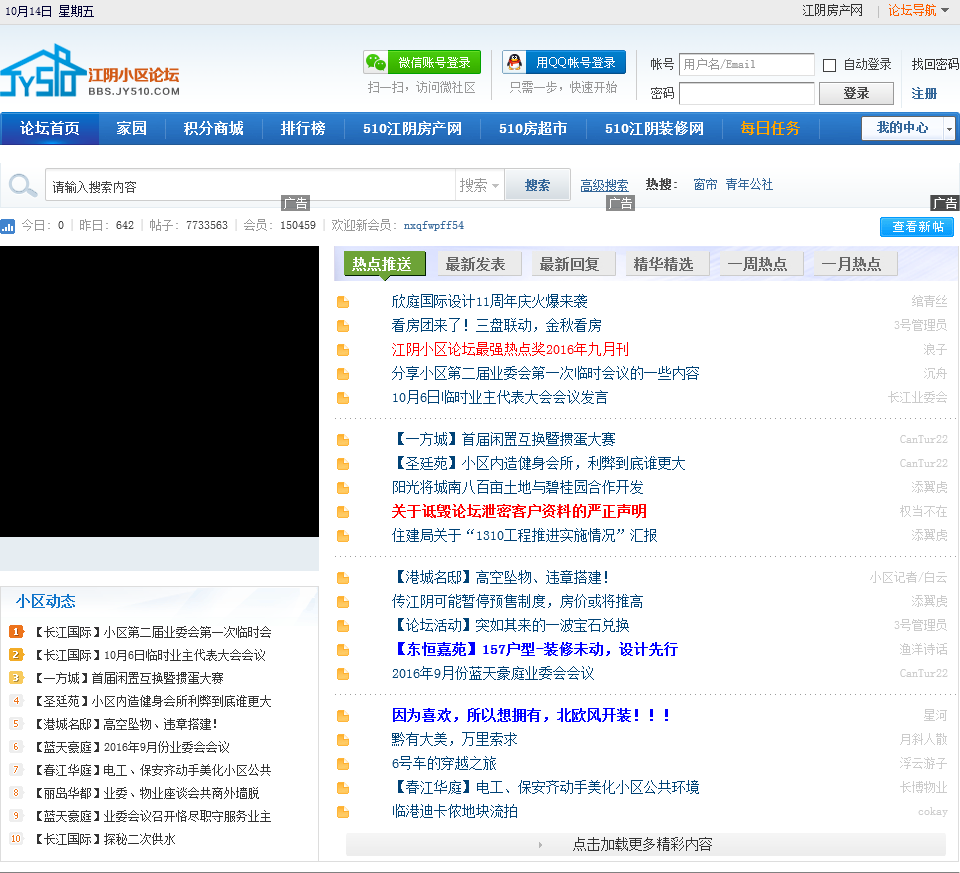
Task: Open 排行榜 in navigation bar
Action: point(302,129)
